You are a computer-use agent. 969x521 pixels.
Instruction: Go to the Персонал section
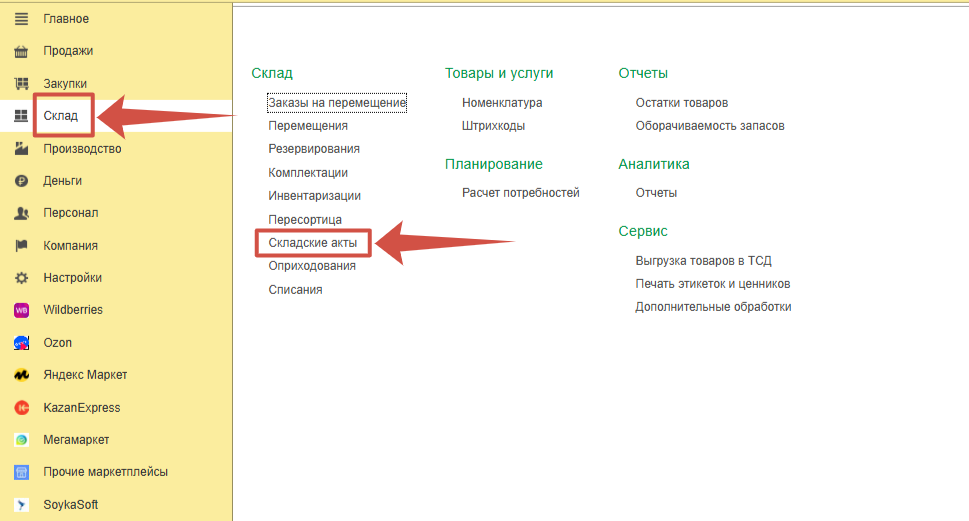pyautogui.click(x=70, y=213)
